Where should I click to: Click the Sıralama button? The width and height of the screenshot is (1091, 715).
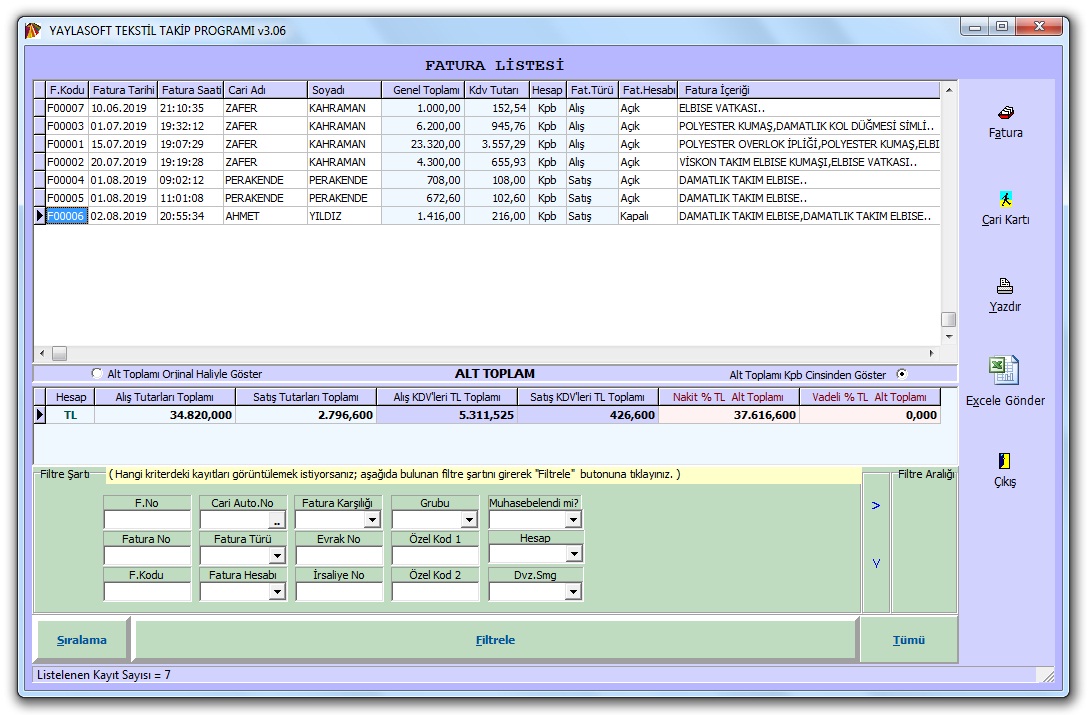pos(81,640)
